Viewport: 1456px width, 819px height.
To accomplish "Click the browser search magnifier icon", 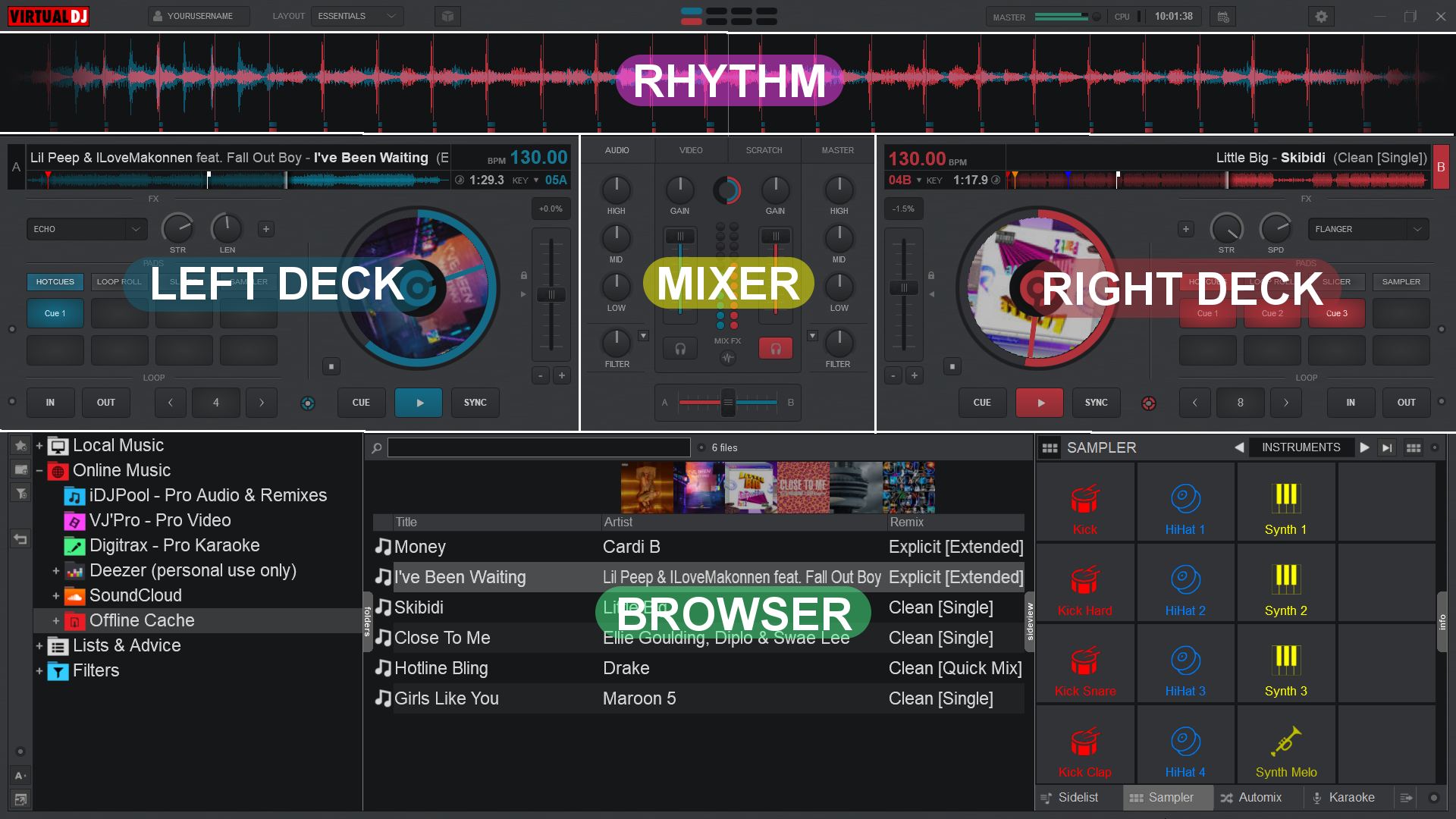I will (x=376, y=448).
